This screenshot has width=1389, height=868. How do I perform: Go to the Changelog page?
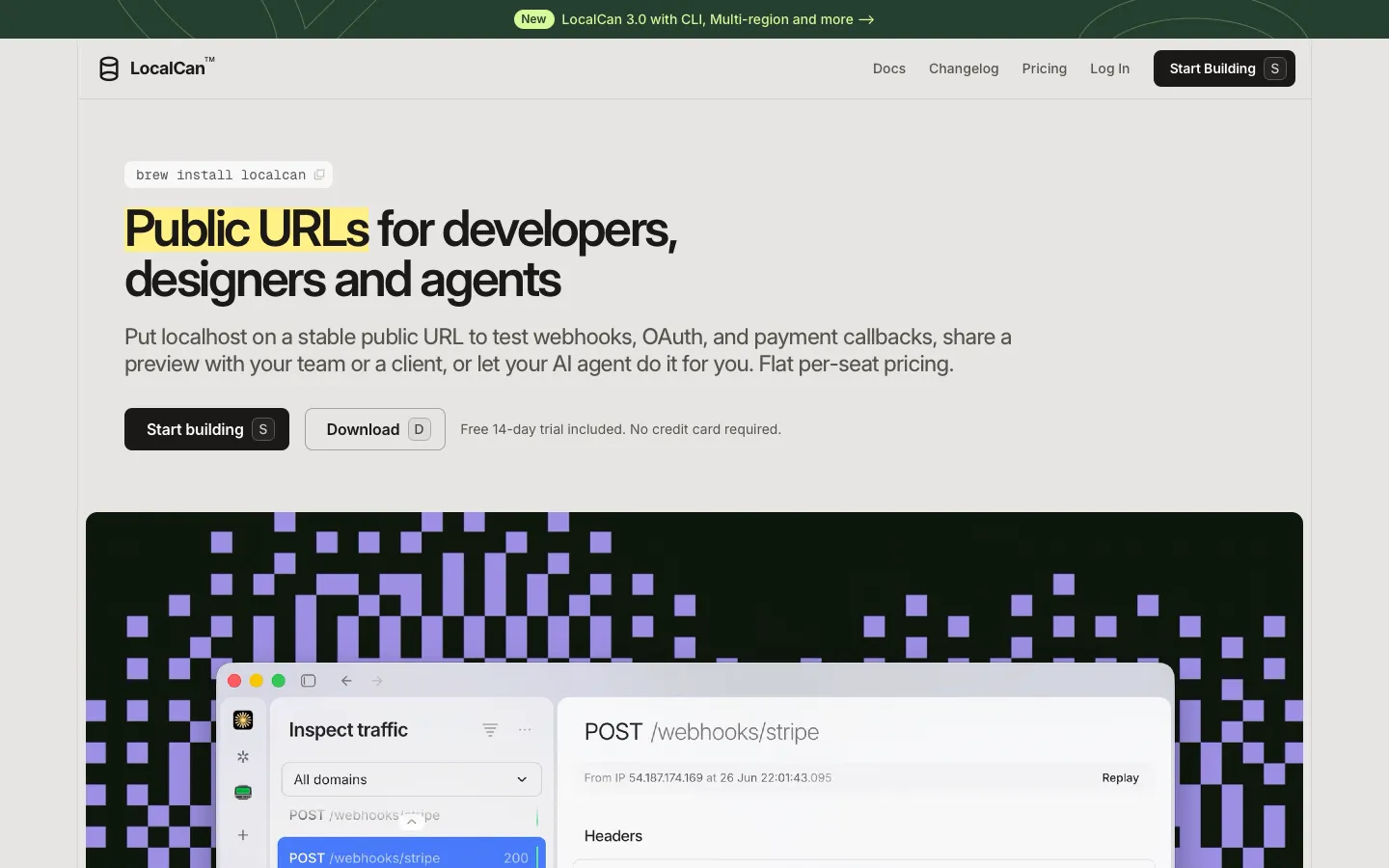pos(964,68)
